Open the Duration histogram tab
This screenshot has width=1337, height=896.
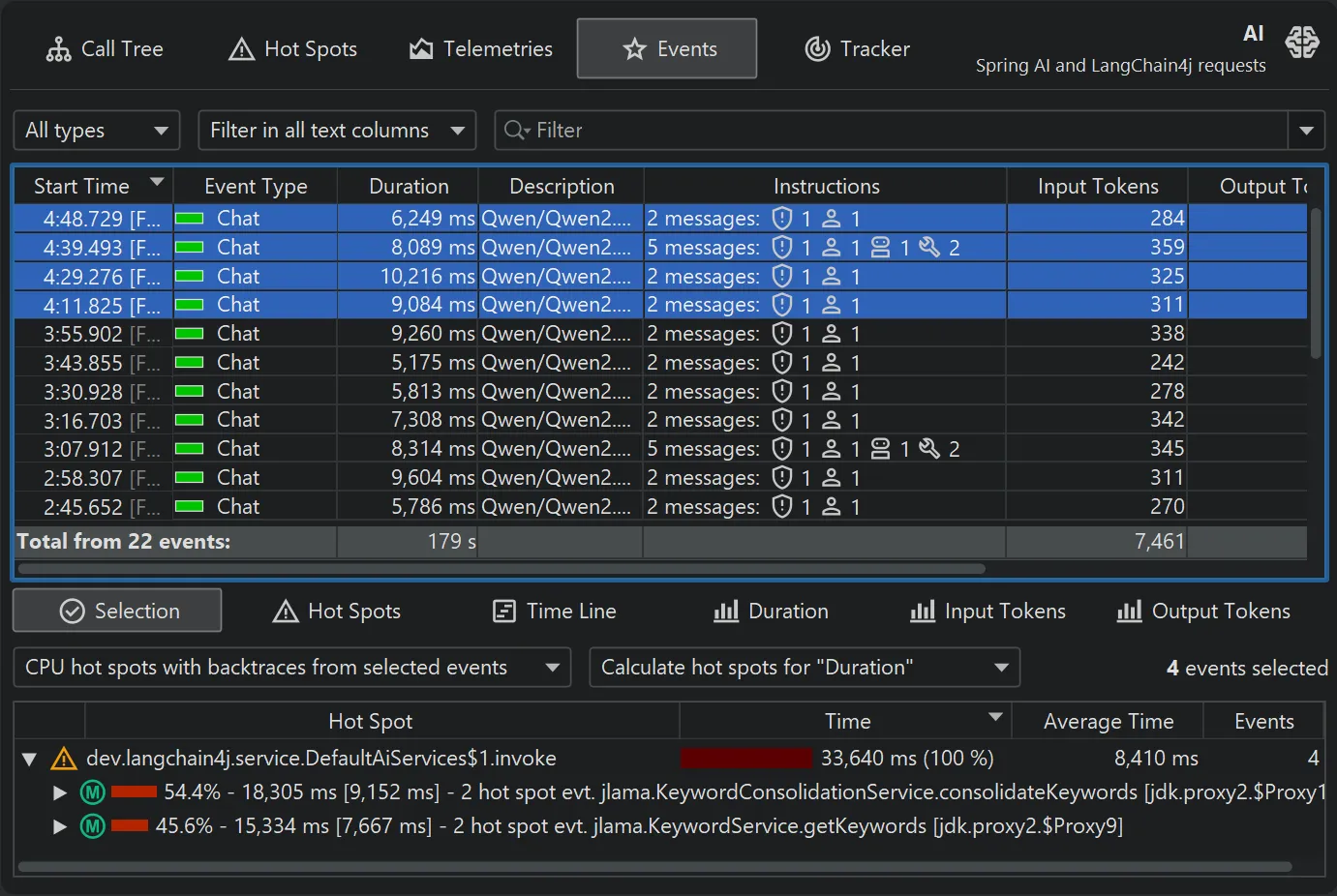(771, 611)
